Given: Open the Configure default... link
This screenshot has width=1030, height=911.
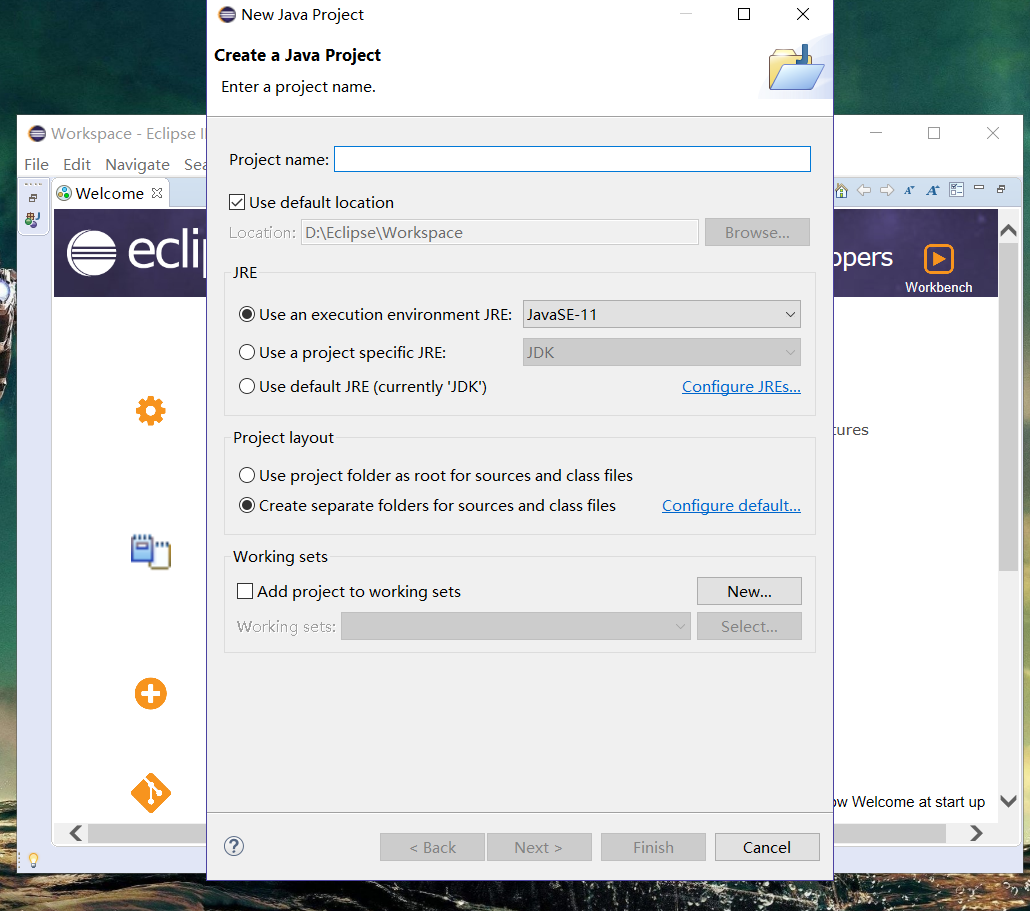Looking at the screenshot, I should 731,505.
